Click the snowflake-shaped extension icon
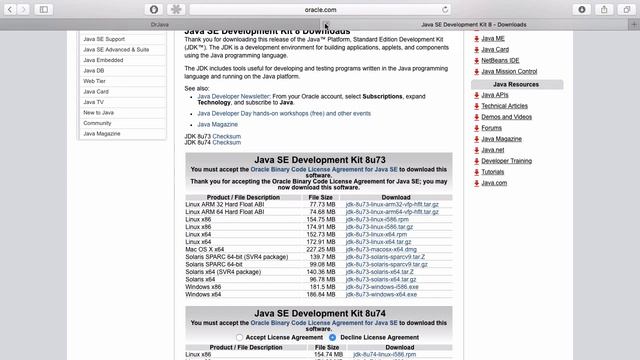This screenshot has width=640, height=360. tap(176, 9)
